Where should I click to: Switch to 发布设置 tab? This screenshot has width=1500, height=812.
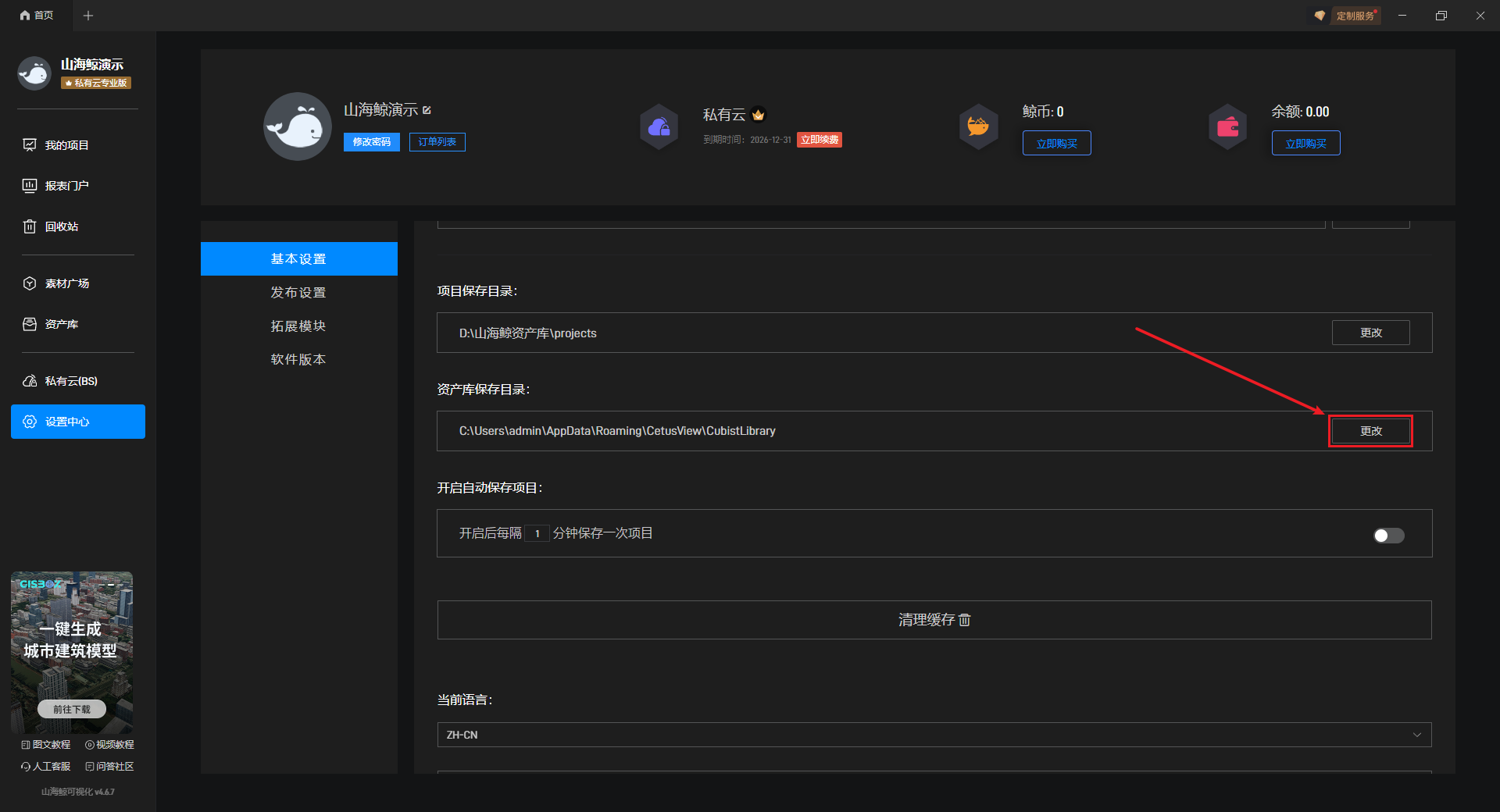pyautogui.click(x=298, y=293)
